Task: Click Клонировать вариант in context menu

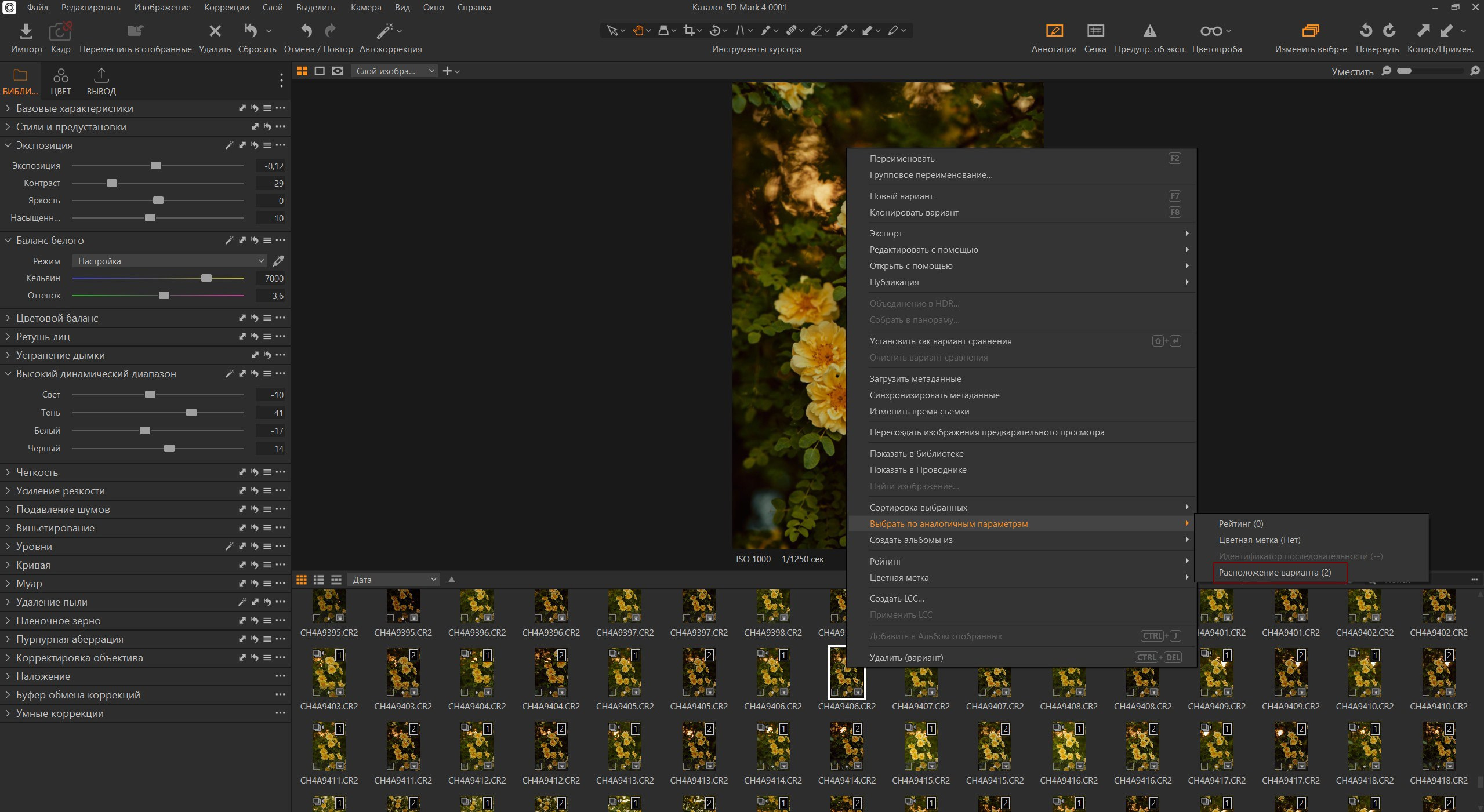Action: pos(913,213)
